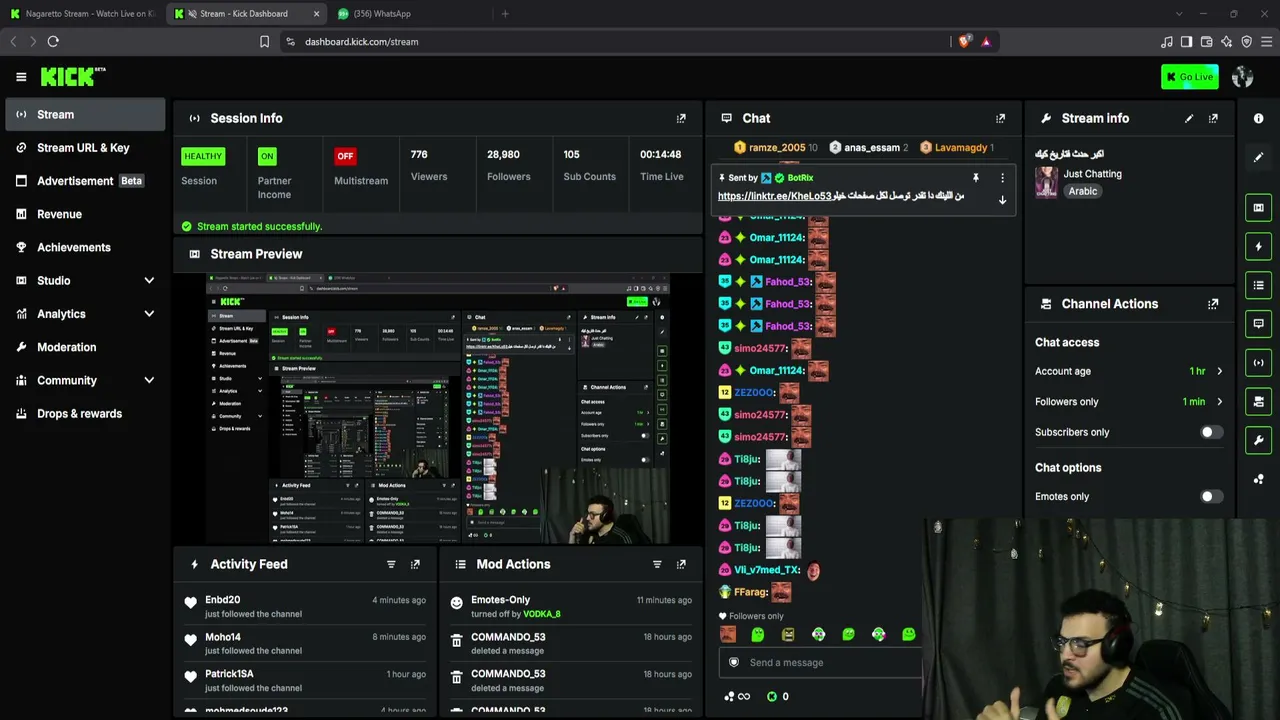Toggle the chat bubble widget in right sidebar
This screenshot has width=1280, height=720.
pos(1258,324)
